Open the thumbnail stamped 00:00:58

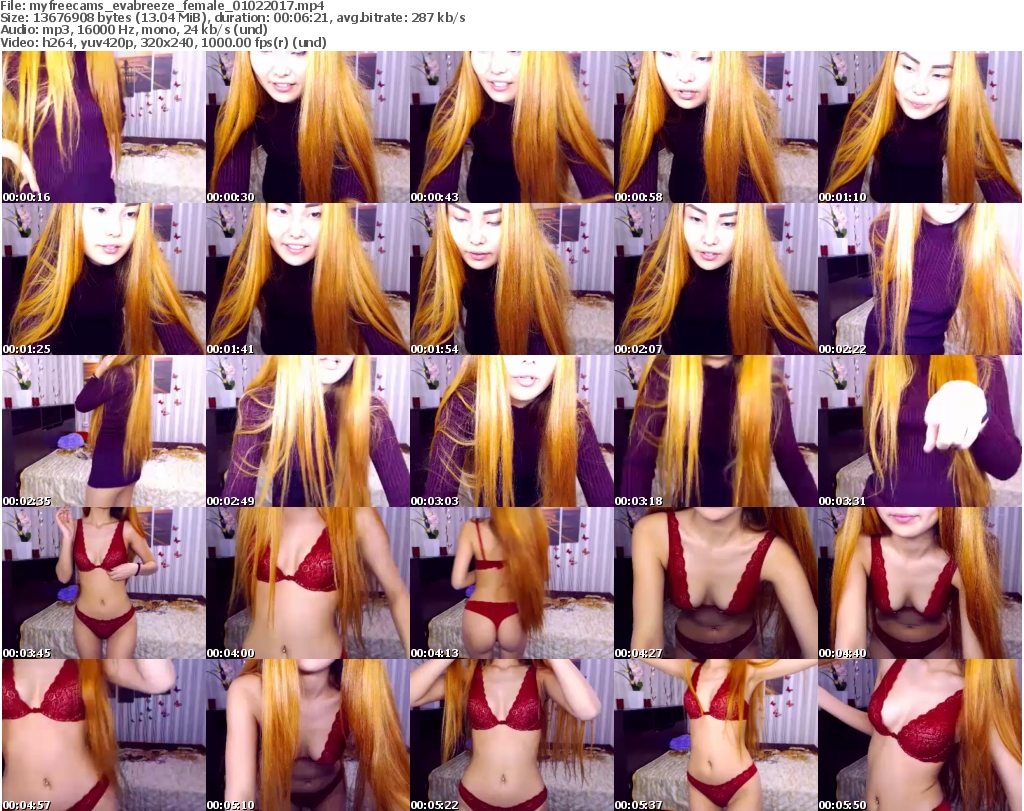715,127
